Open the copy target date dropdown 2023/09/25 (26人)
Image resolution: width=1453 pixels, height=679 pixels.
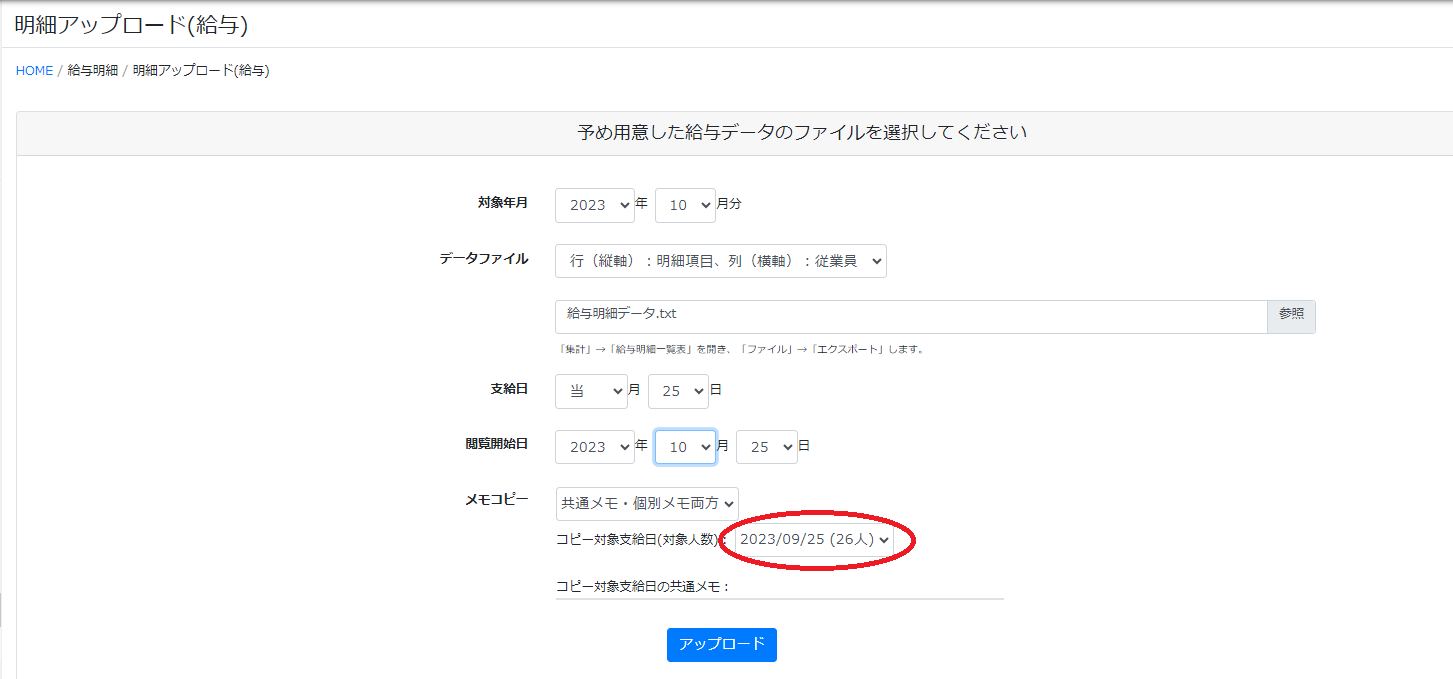pyautogui.click(x=814, y=540)
